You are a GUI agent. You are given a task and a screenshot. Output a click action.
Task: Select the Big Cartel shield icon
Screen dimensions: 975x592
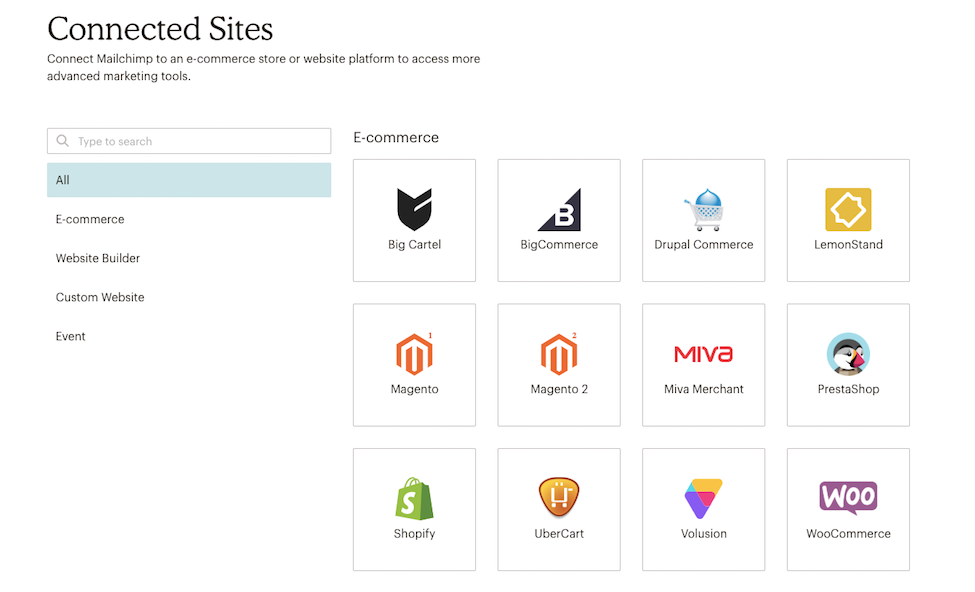point(414,210)
